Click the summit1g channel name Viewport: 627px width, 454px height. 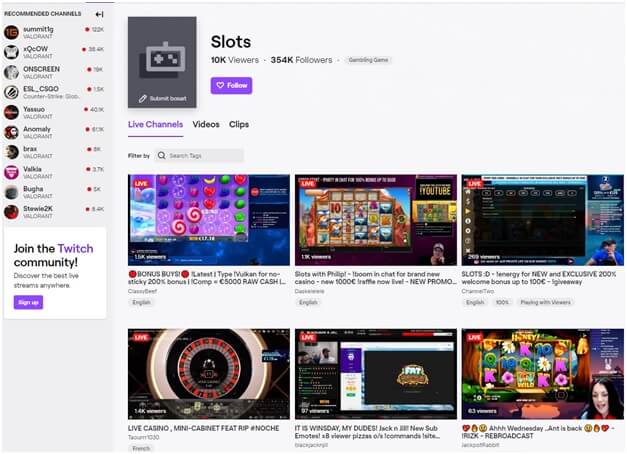(38, 29)
